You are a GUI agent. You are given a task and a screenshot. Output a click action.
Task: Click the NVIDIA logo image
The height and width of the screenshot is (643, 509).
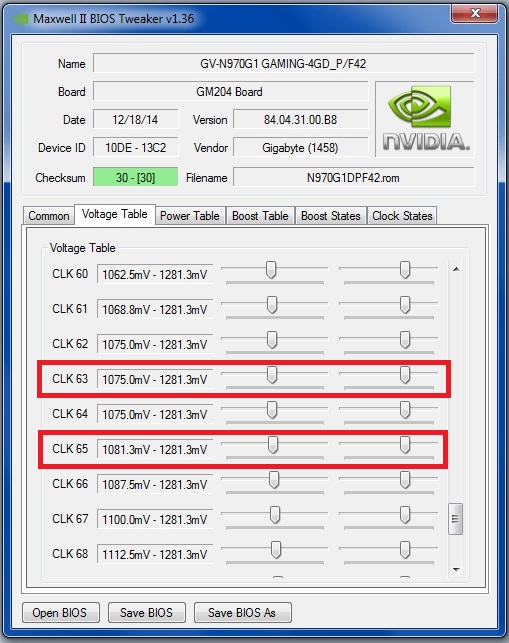pyautogui.click(x=425, y=119)
